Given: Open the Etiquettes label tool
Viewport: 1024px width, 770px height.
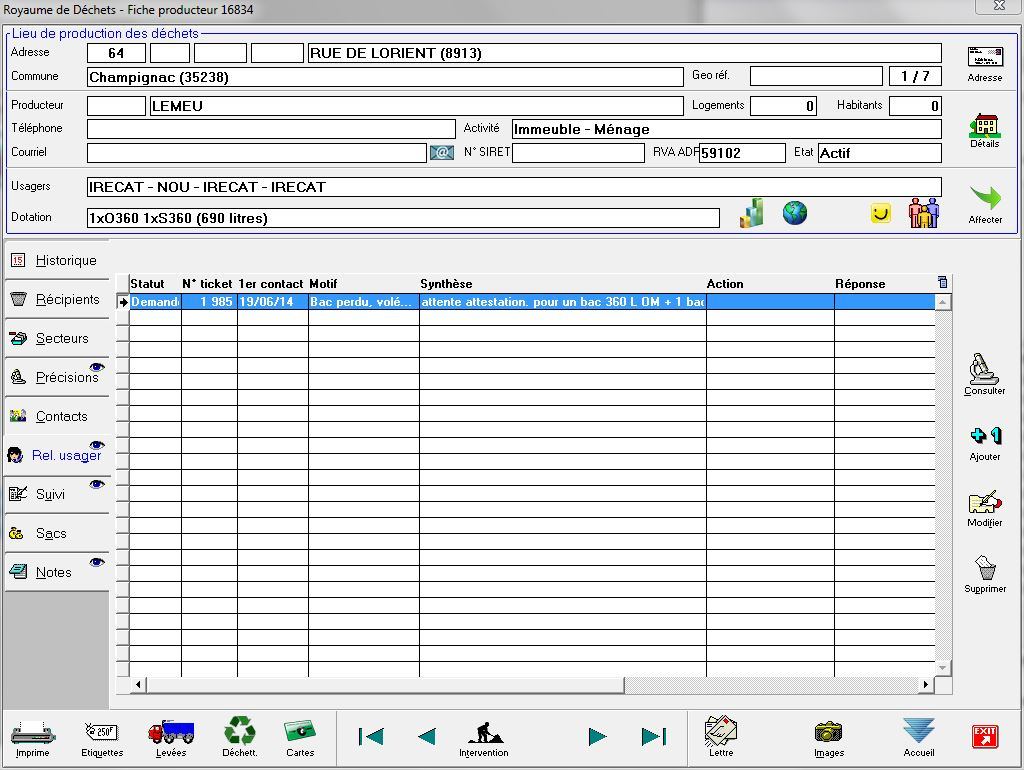Looking at the screenshot, I should coord(102,735).
